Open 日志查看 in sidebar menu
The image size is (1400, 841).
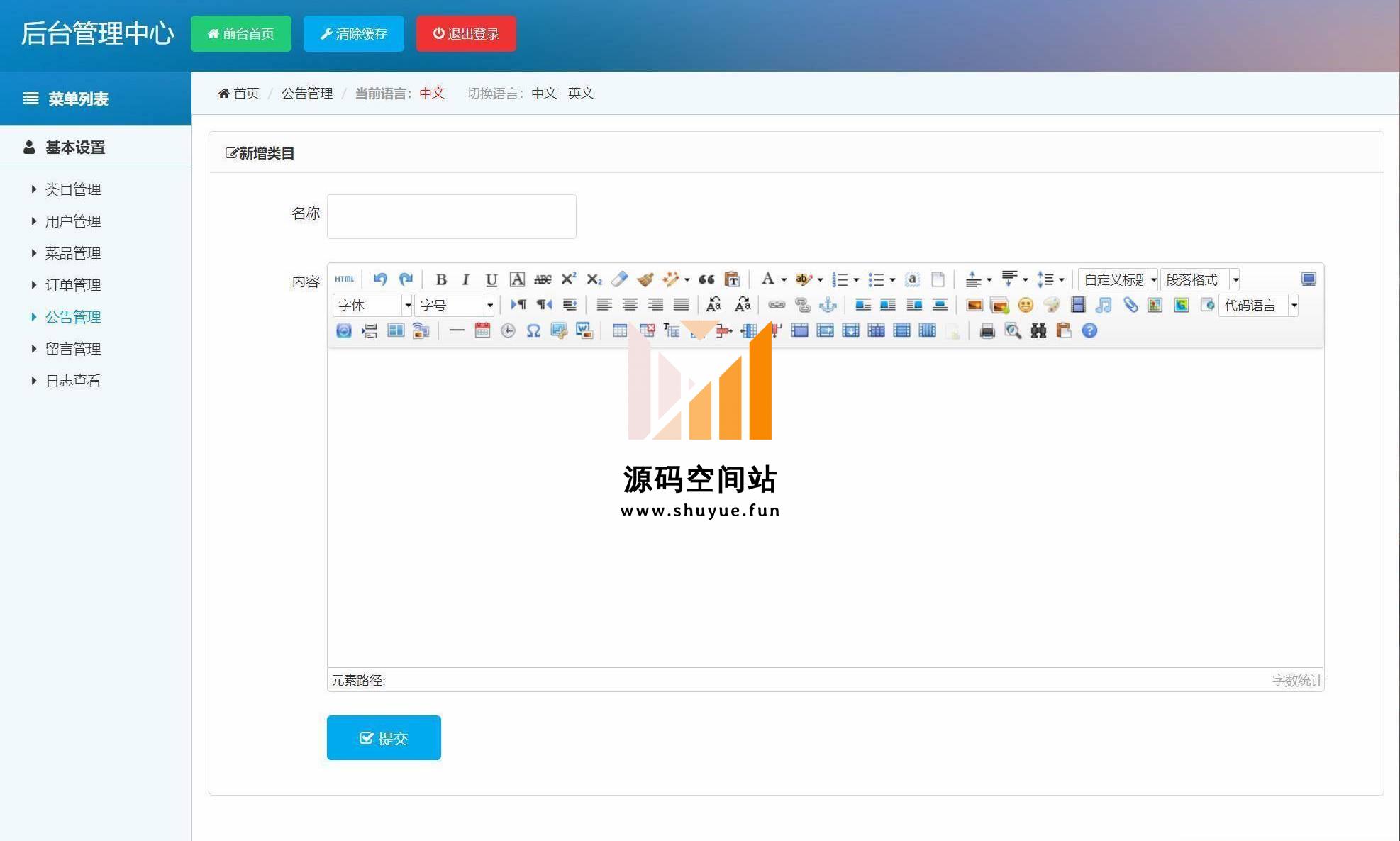(73, 381)
